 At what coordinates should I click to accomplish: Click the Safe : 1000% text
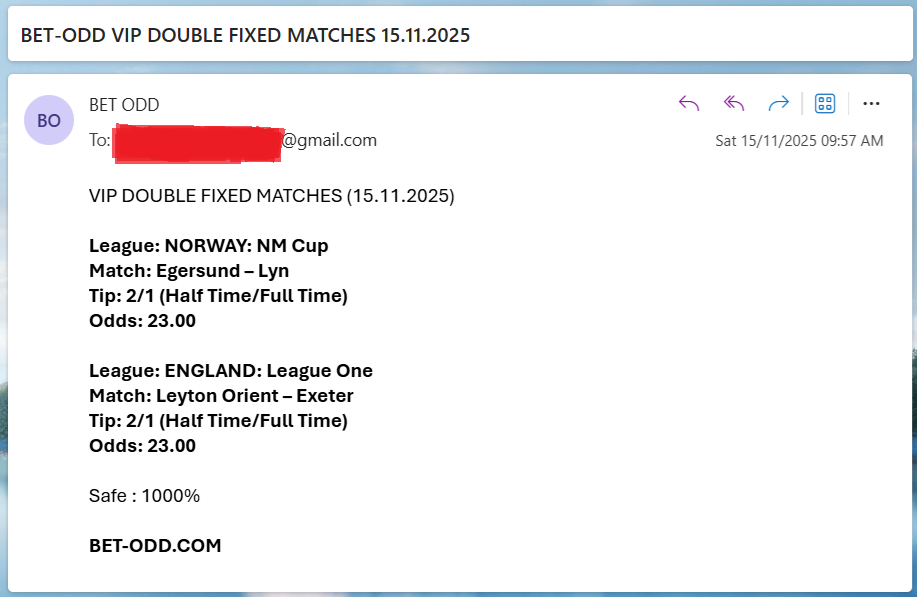pos(144,496)
